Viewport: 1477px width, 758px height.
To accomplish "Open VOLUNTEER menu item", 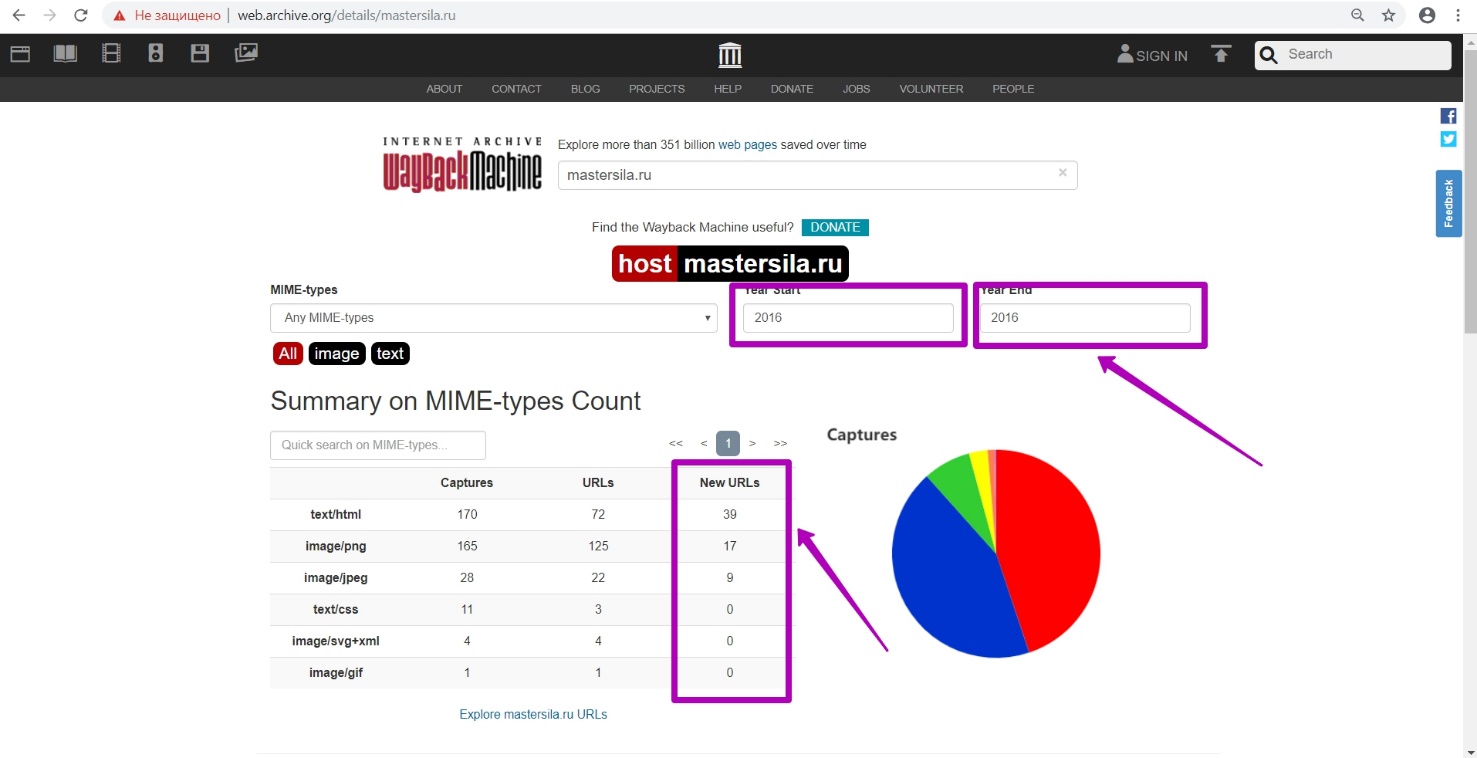I will click(931, 89).
